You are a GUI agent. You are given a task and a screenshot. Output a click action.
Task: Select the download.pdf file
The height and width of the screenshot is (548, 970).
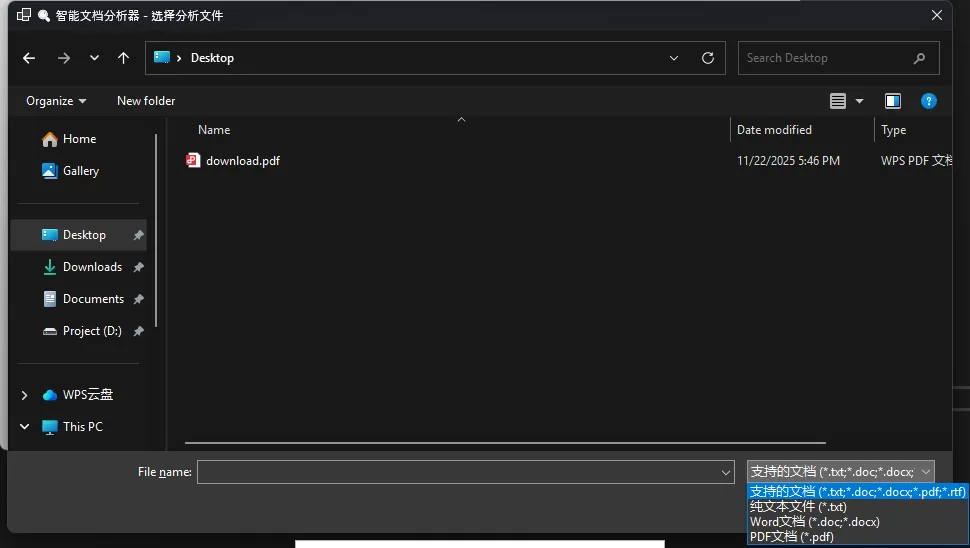click(x=242, y=161)
